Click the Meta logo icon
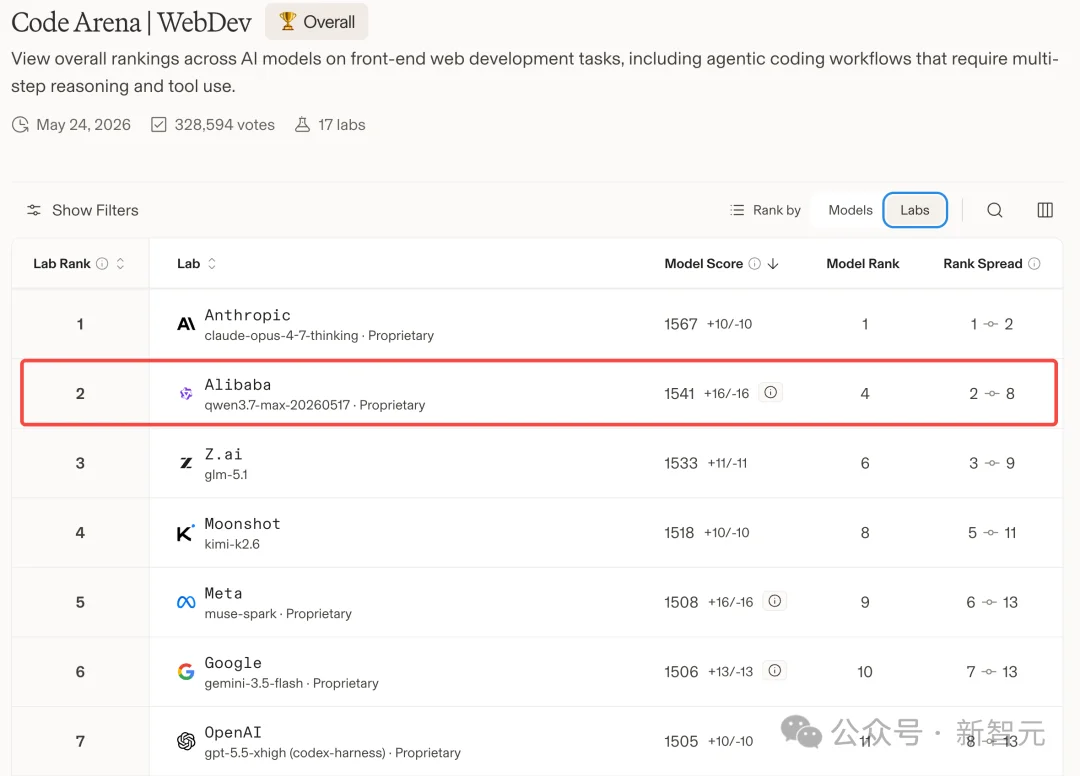The image size is (1080, 776). pyautogui.click(x=186, y=602)
